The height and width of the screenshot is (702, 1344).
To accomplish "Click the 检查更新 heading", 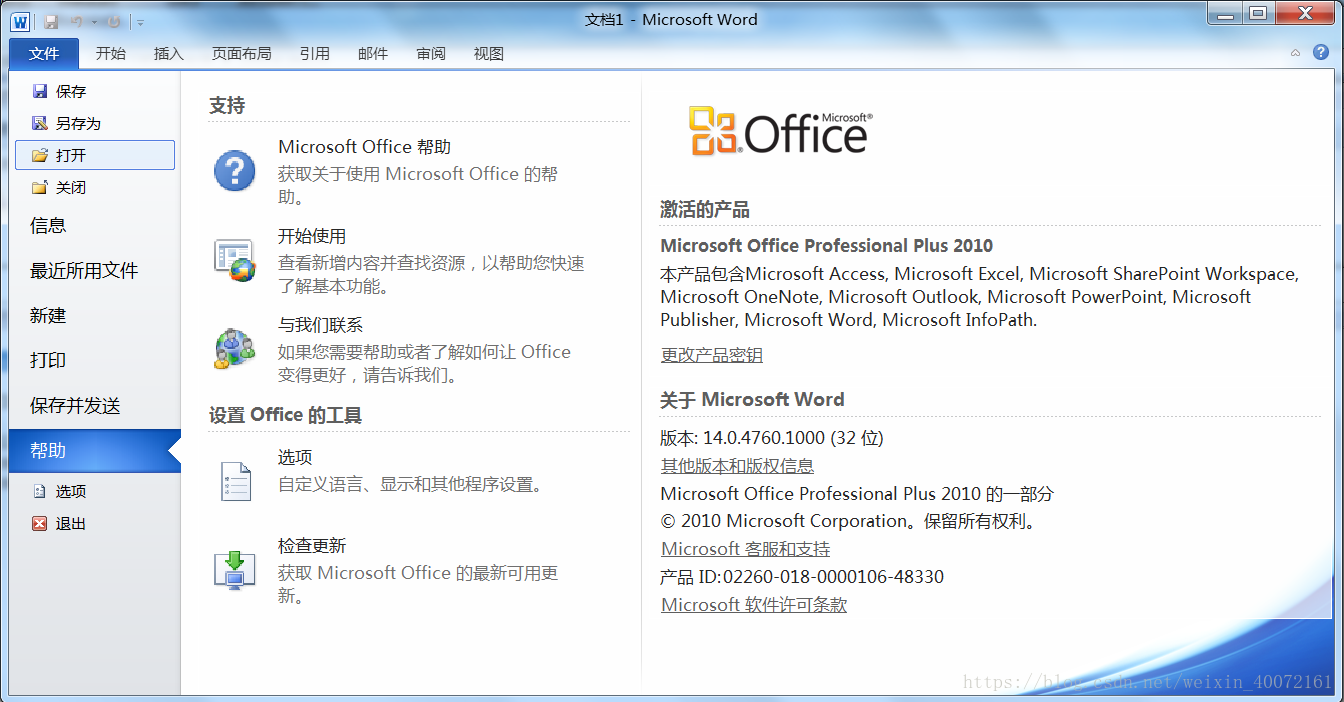I will tap(312, 546).
